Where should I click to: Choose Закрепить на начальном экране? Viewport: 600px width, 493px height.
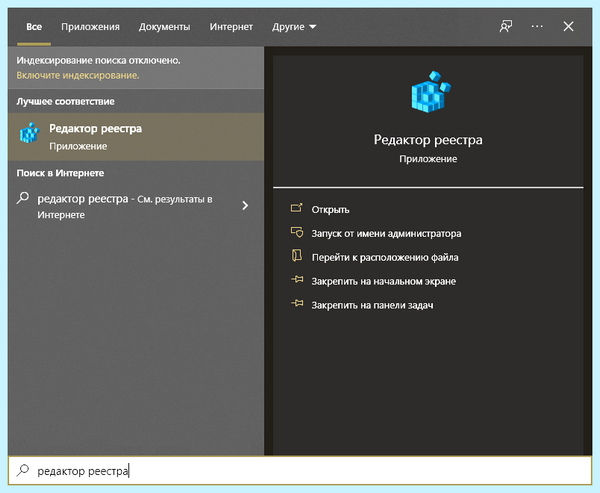click(x=383, y=281)
